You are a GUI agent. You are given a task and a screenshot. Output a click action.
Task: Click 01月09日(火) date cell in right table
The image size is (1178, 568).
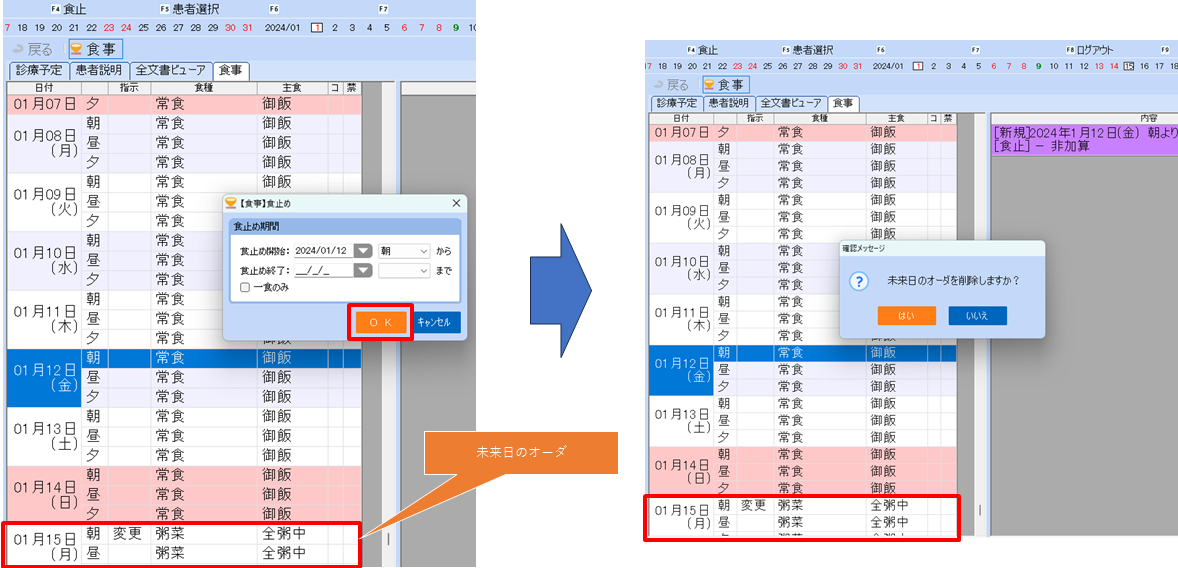point(681,217)
